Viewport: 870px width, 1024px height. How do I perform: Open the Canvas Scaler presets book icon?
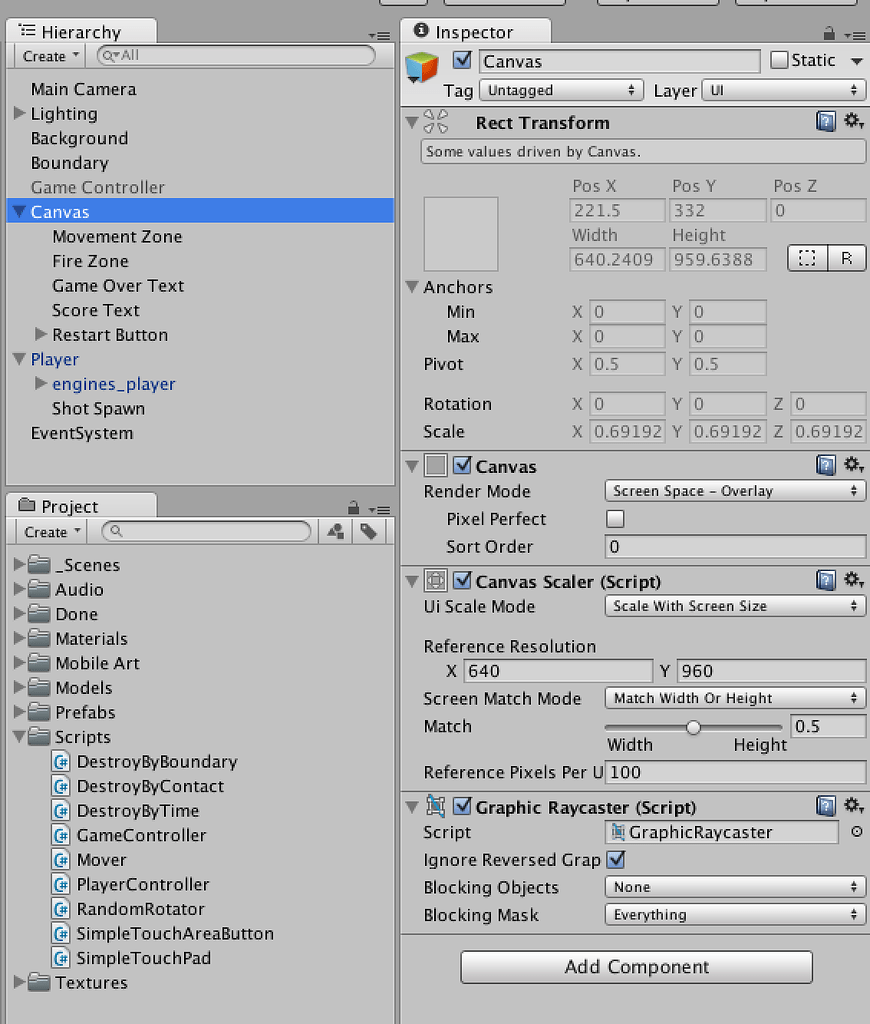click(x=826, y=580)
